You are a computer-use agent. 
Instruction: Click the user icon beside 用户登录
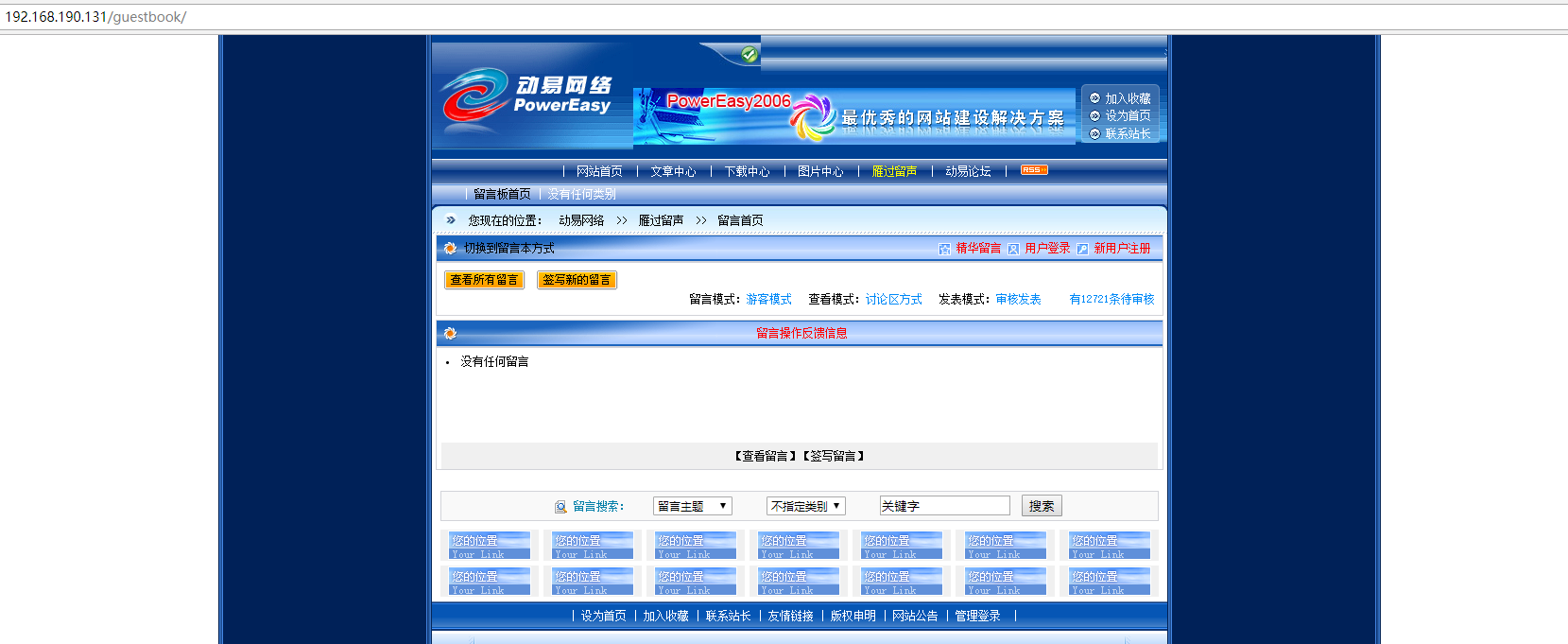tap(1013, 249)
